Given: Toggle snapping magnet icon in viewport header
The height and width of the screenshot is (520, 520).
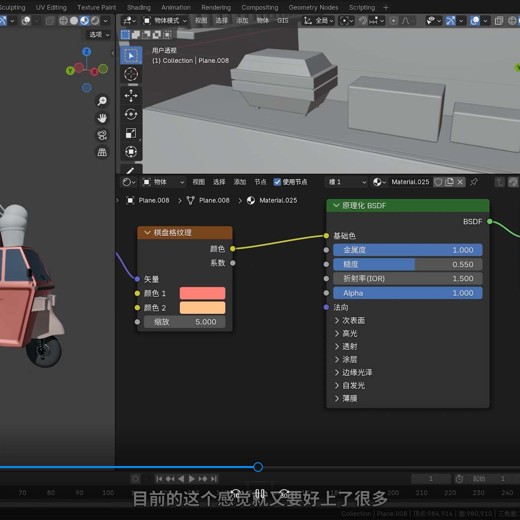Looking at the screenshot, I should tap(362, 21).
